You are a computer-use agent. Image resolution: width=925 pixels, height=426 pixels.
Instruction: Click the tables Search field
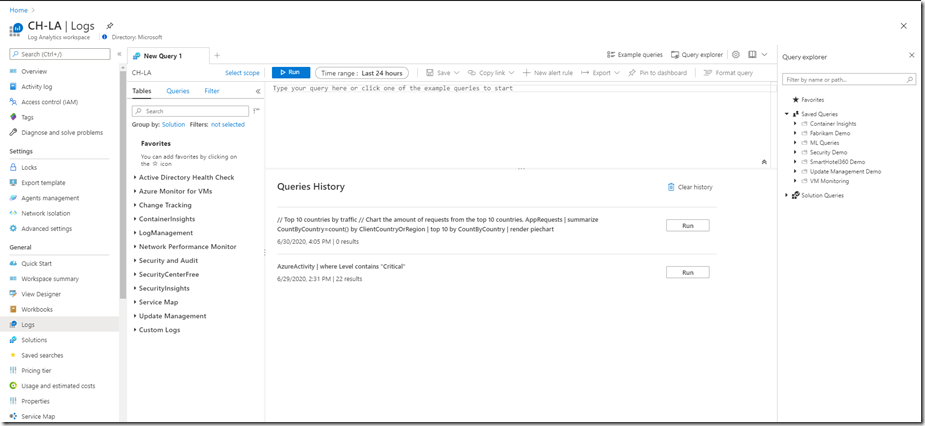click(x=190, y=111)
